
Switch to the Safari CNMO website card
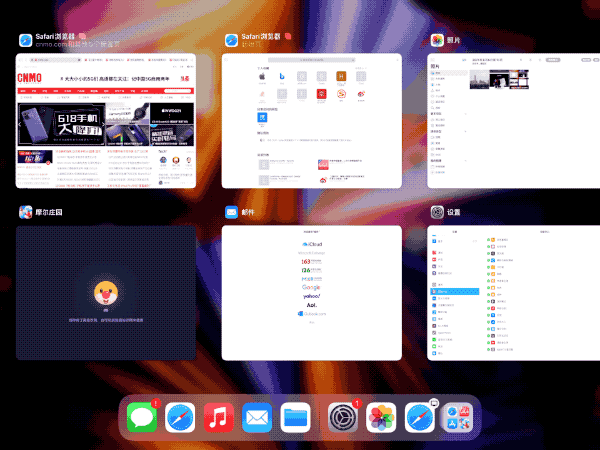106,122
